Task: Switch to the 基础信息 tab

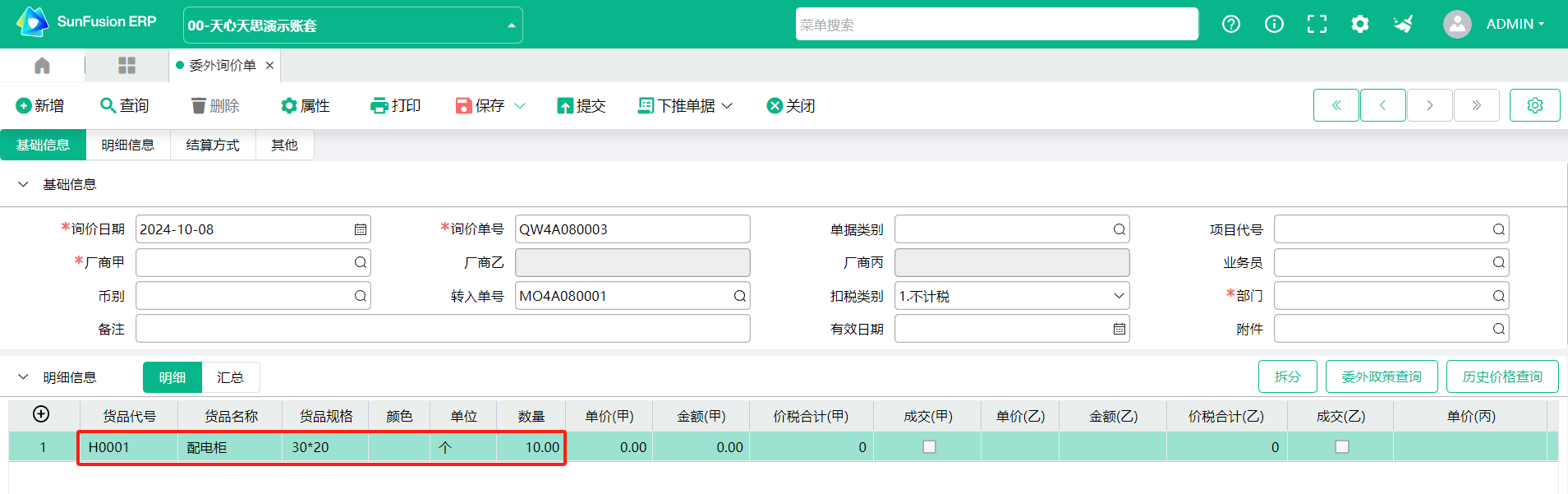Action: pyautogui.click(x=44, y=145)
